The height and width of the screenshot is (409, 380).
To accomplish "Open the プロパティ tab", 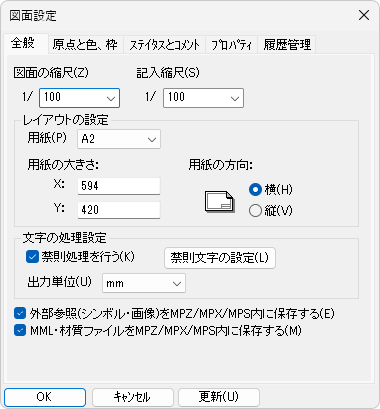I will 231,45.
